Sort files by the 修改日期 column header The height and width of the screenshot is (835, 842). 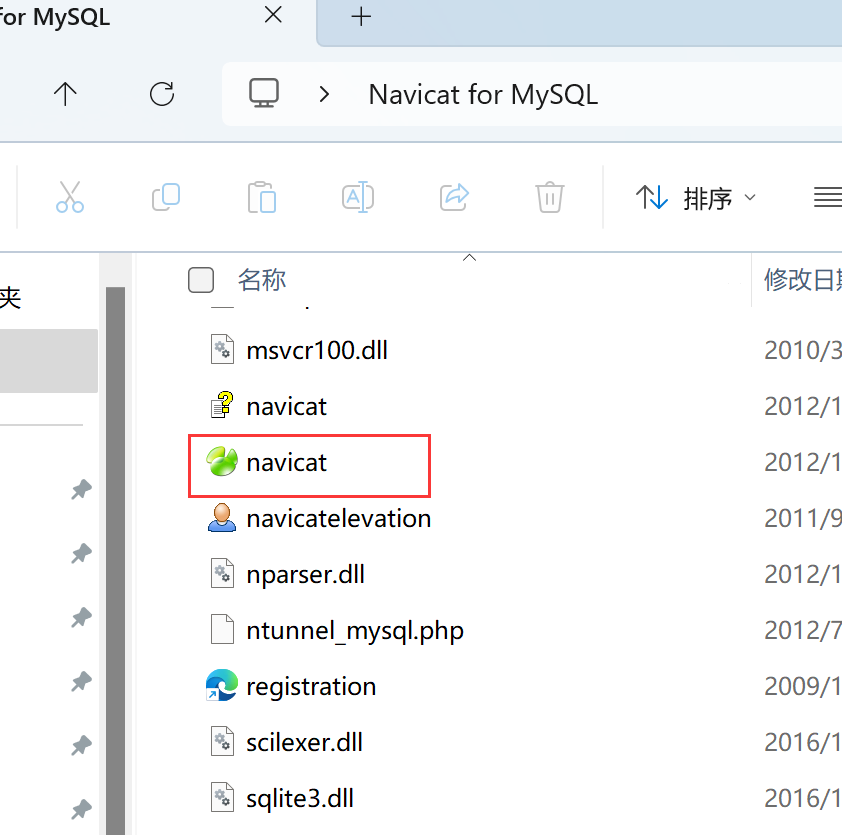[803, 280]
